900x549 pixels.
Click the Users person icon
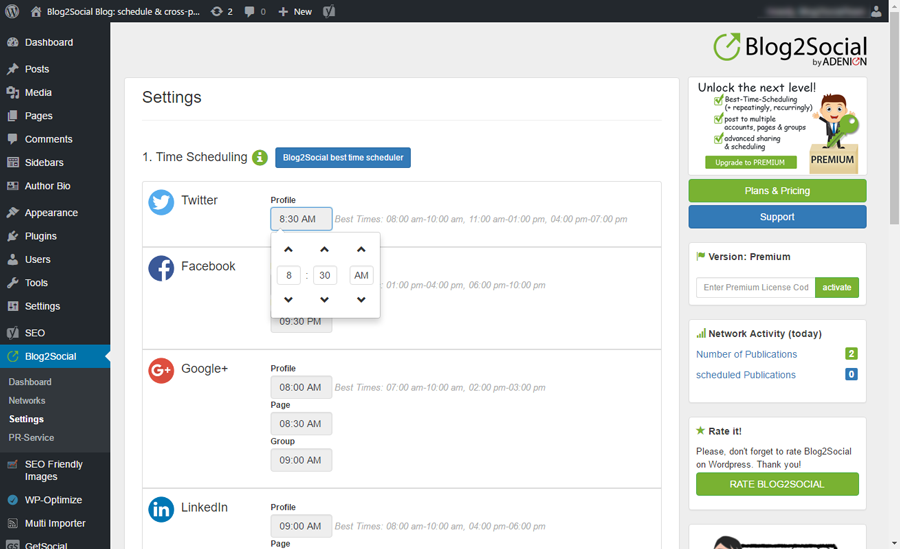point(13,260)
